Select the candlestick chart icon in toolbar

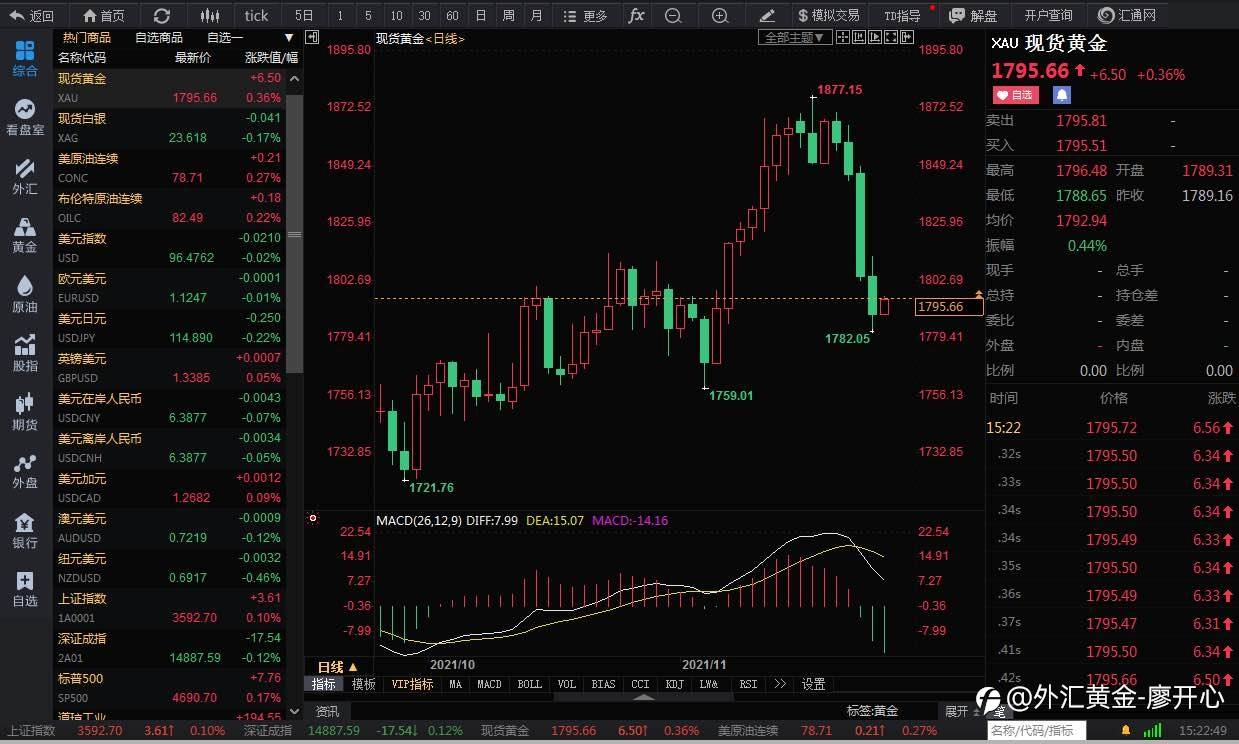[x=209, y=15]
